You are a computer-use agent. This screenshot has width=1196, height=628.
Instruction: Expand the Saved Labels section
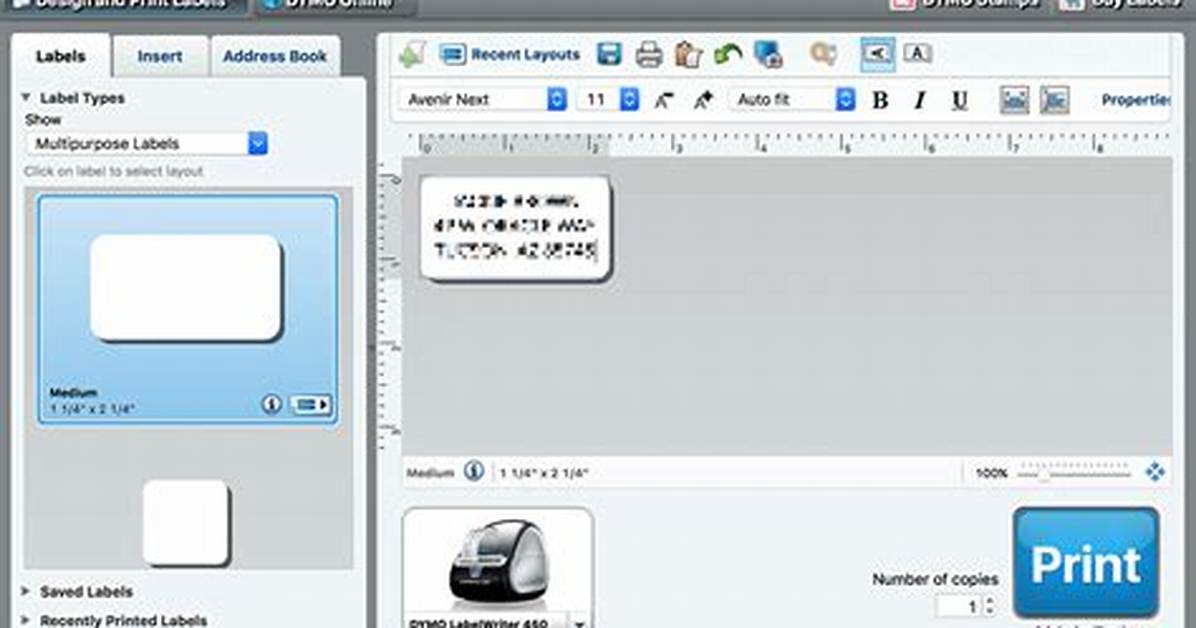(x=26, y=591)
